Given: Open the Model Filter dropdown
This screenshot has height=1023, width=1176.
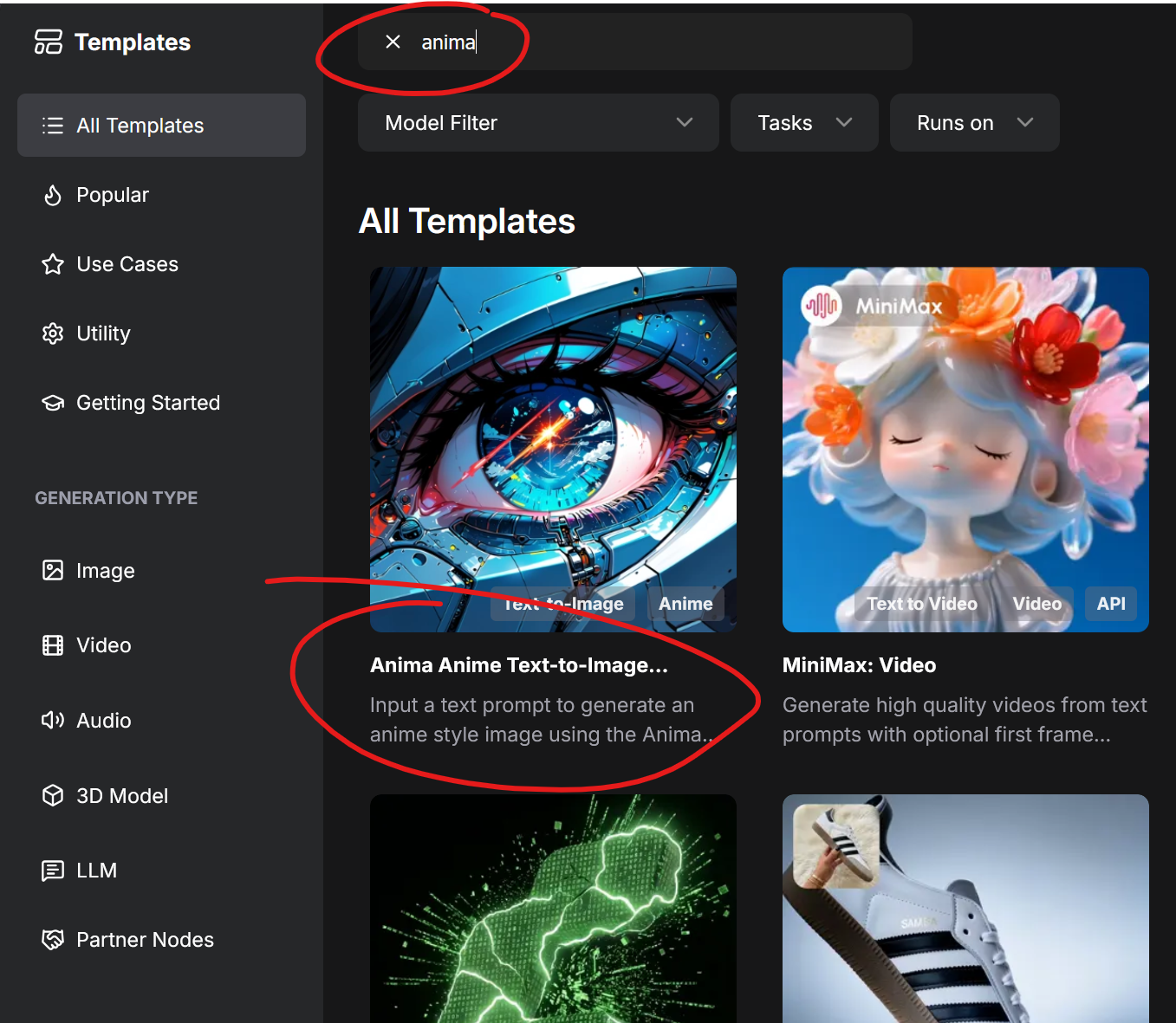Looking at the screenshot, I should [538, 123].
